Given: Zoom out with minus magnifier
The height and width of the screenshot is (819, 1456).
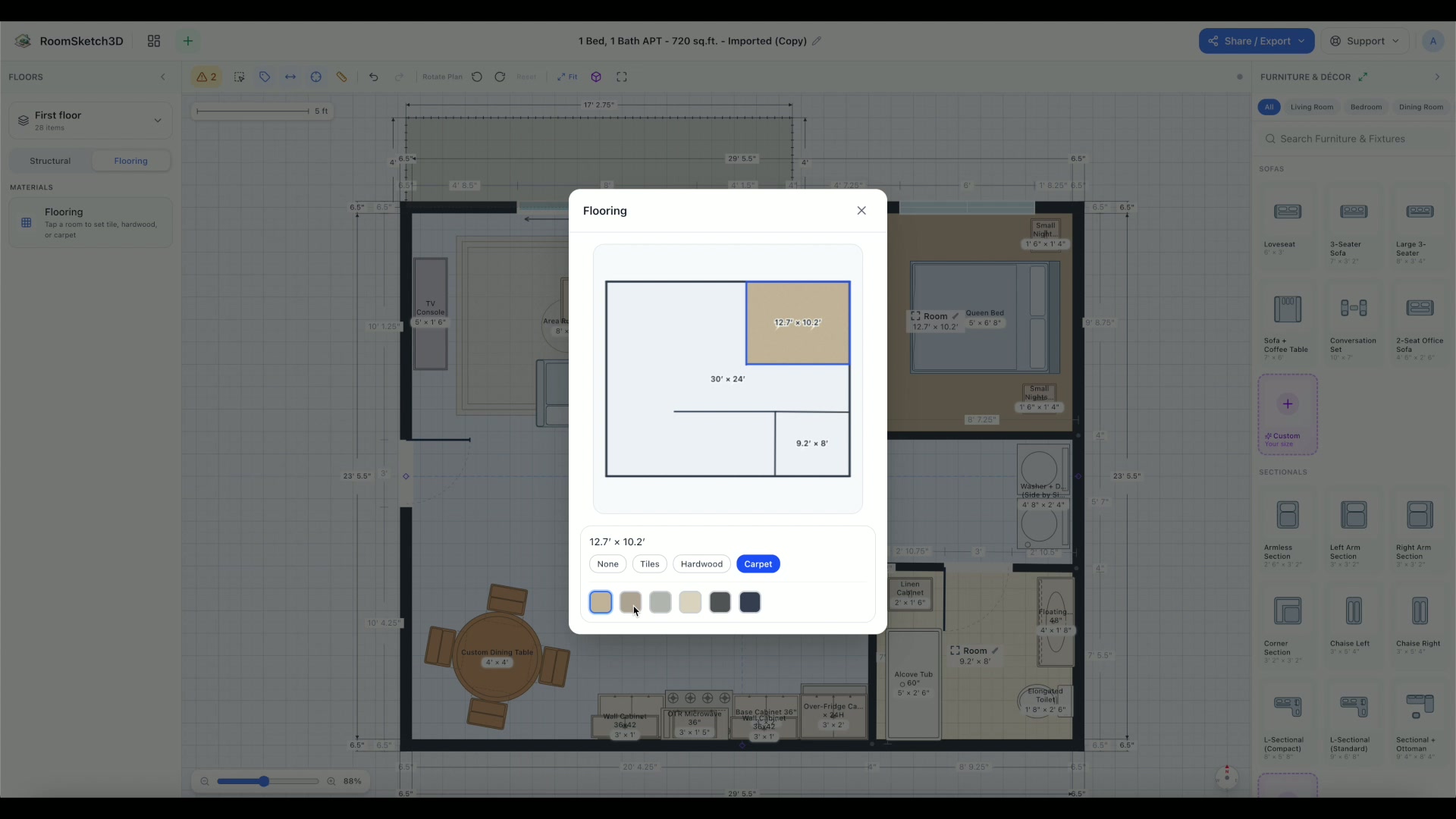Looking at the screenshot, I should (205, 781).
